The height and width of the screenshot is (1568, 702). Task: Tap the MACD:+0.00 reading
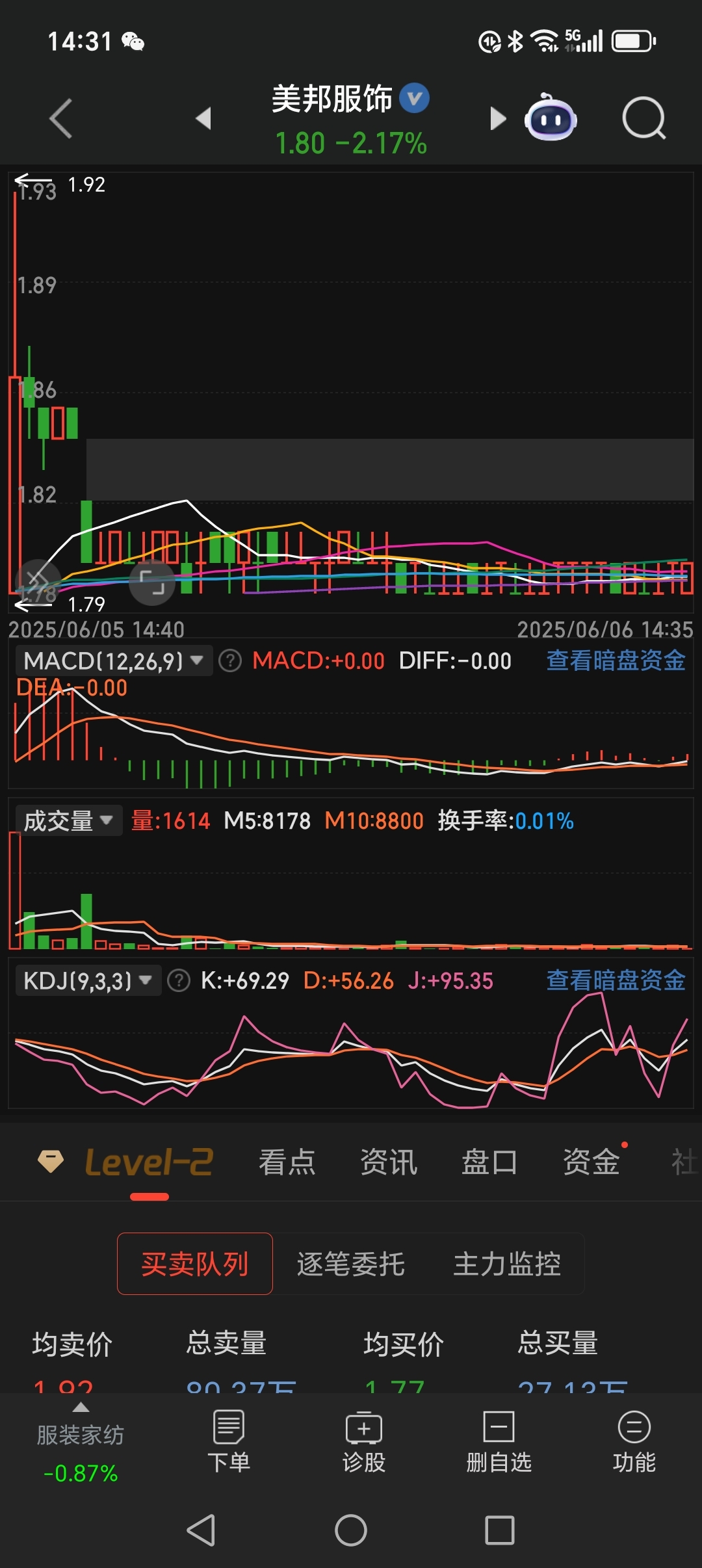318,661
